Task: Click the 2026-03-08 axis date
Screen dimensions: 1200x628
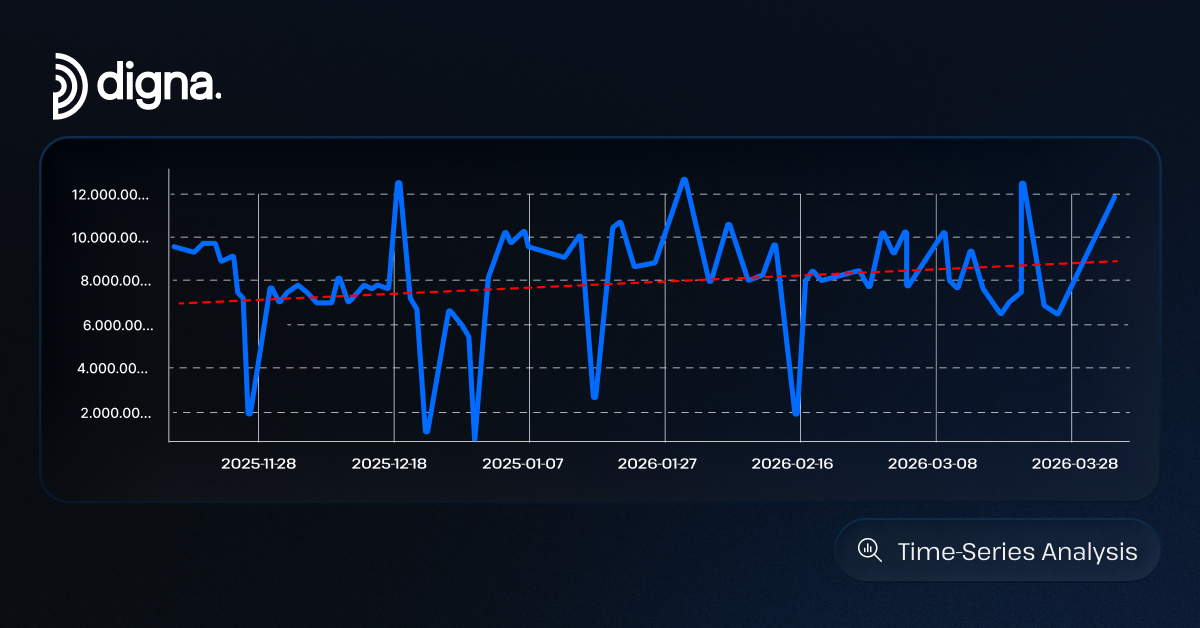Action: (928, 464)
